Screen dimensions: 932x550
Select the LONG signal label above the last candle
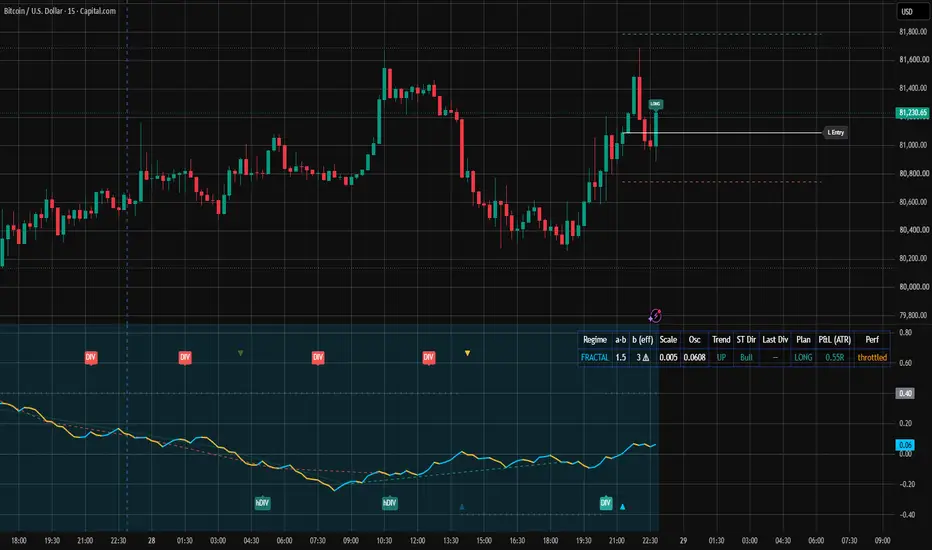pyautogui.click(x=655, y=104)
